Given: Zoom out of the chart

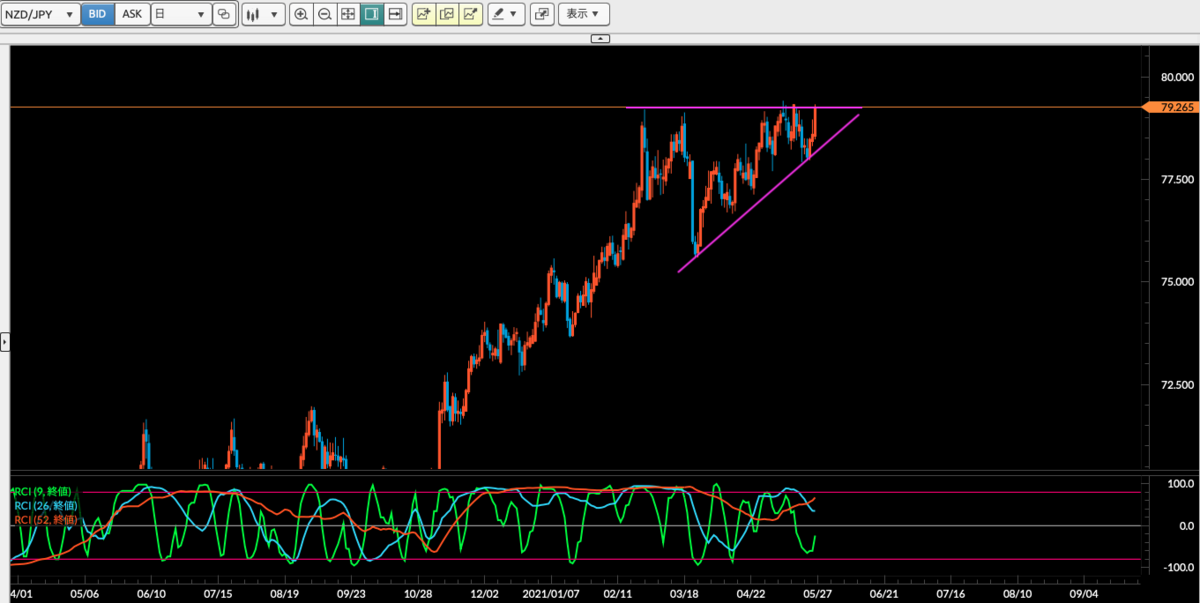Looking at the screenshot, I should 325,14.
